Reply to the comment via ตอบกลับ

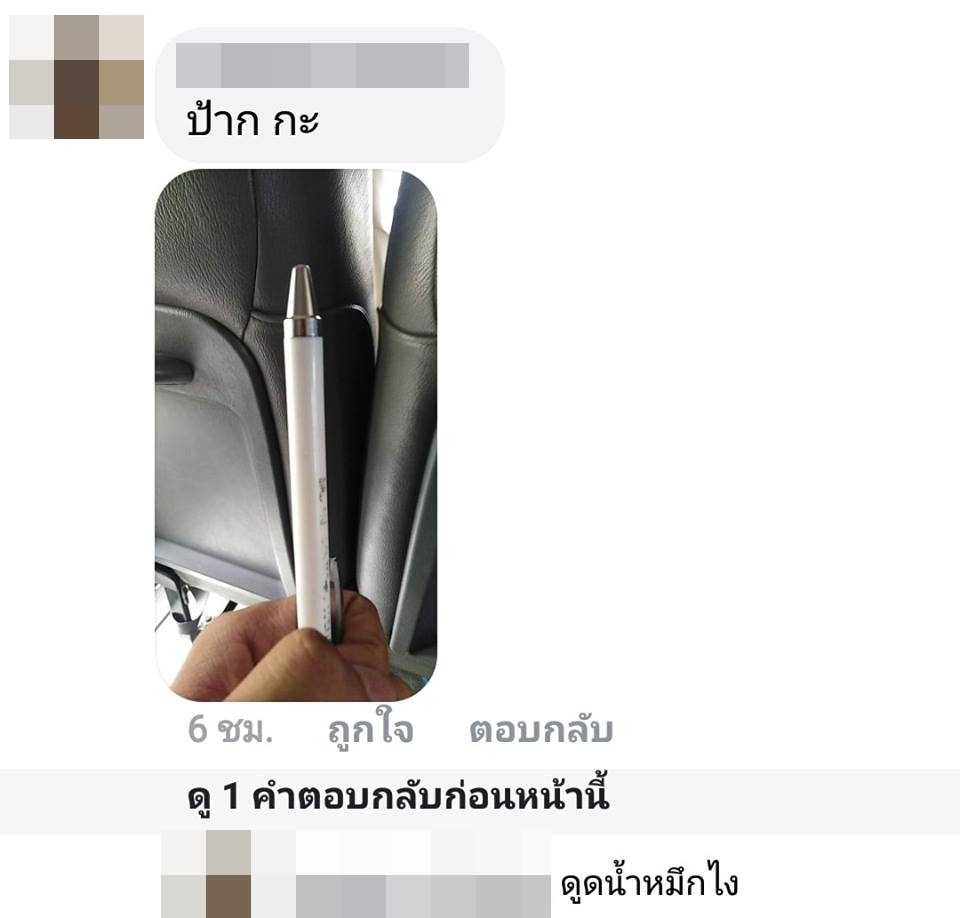tap(541, 729)
